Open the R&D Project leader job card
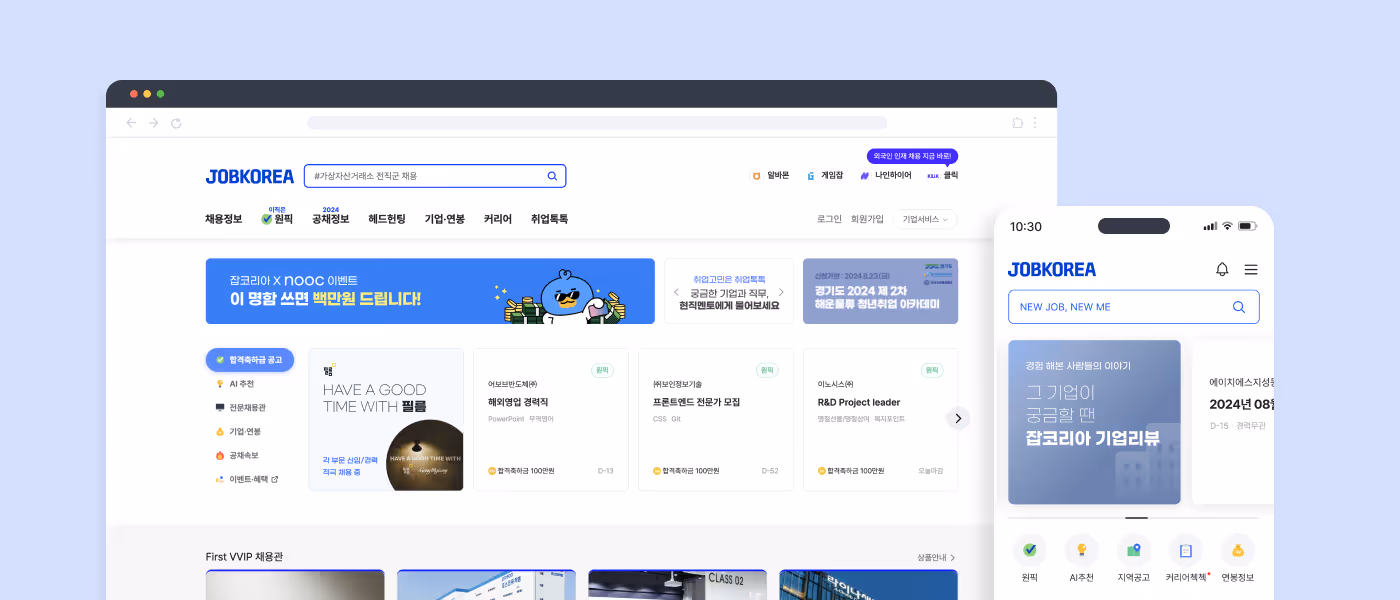Viewport: 1400px width, 600px height. (880, 420)
